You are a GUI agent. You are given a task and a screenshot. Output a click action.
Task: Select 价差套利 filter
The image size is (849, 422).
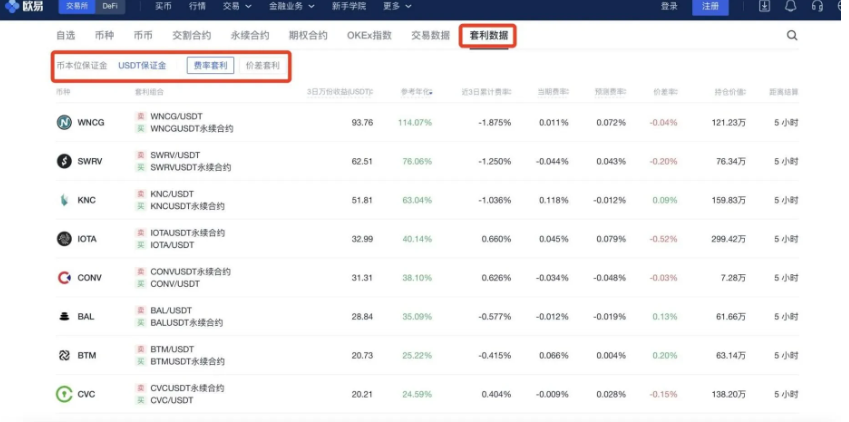click(x=263, y=66)
